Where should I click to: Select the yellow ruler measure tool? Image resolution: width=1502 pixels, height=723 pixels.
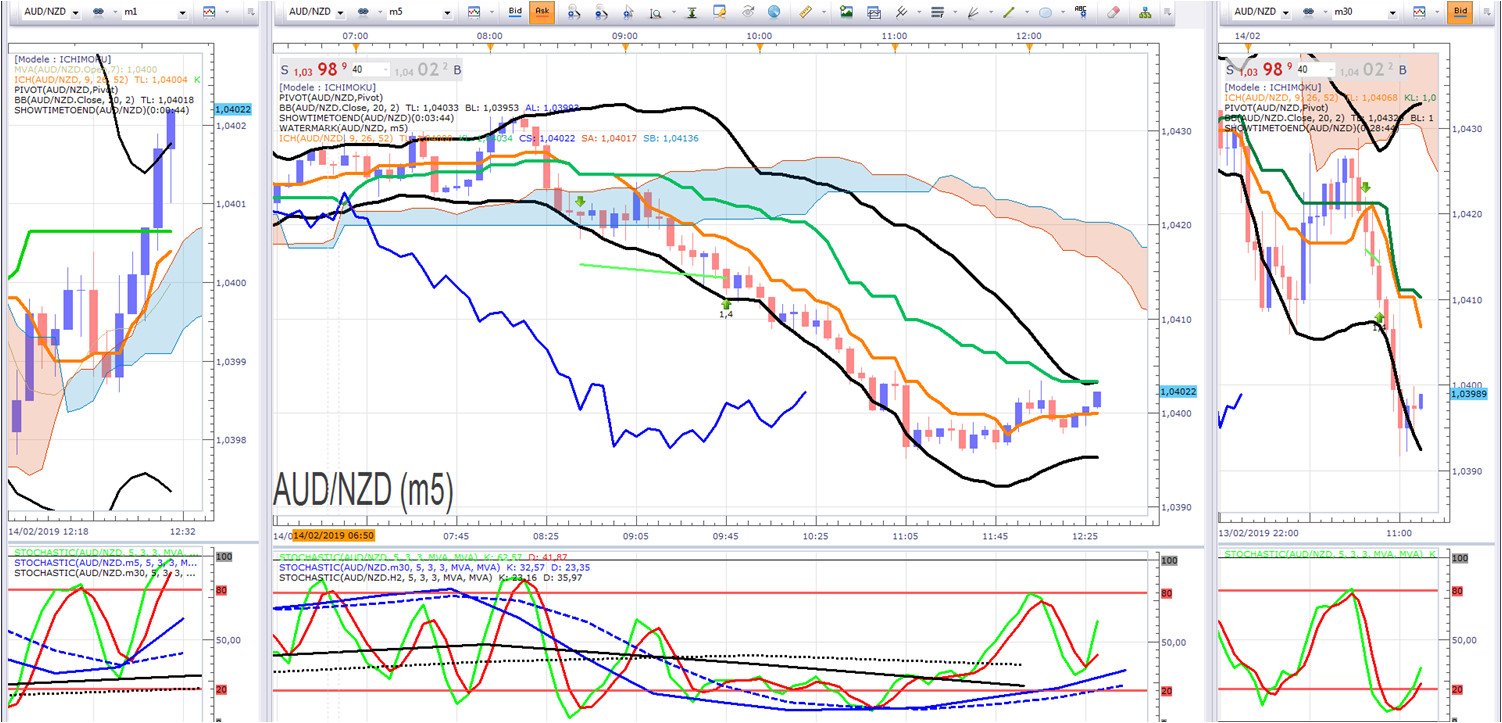pos(807,12)
